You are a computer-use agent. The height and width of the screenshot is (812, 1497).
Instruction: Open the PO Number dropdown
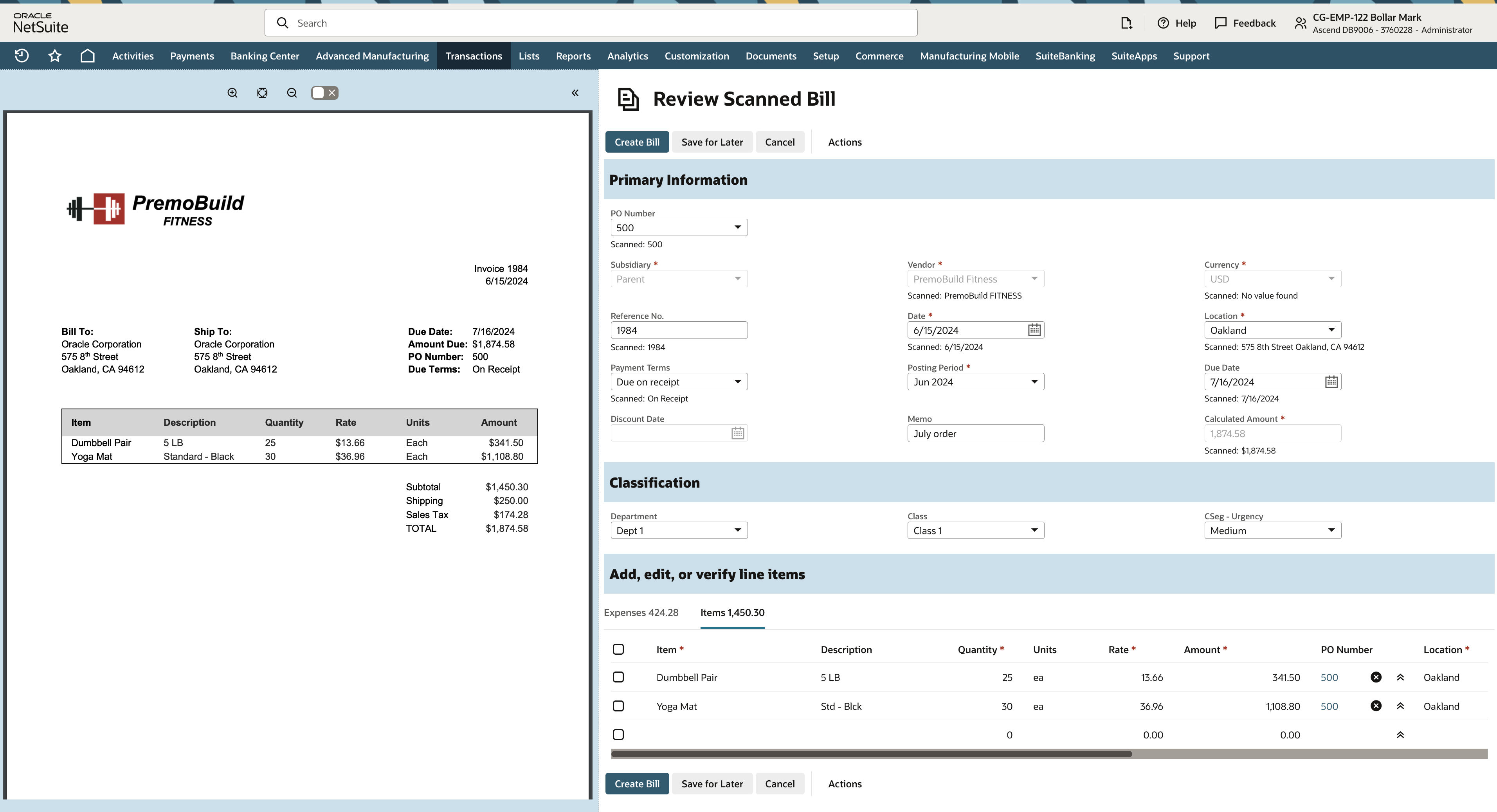[737, 227]
